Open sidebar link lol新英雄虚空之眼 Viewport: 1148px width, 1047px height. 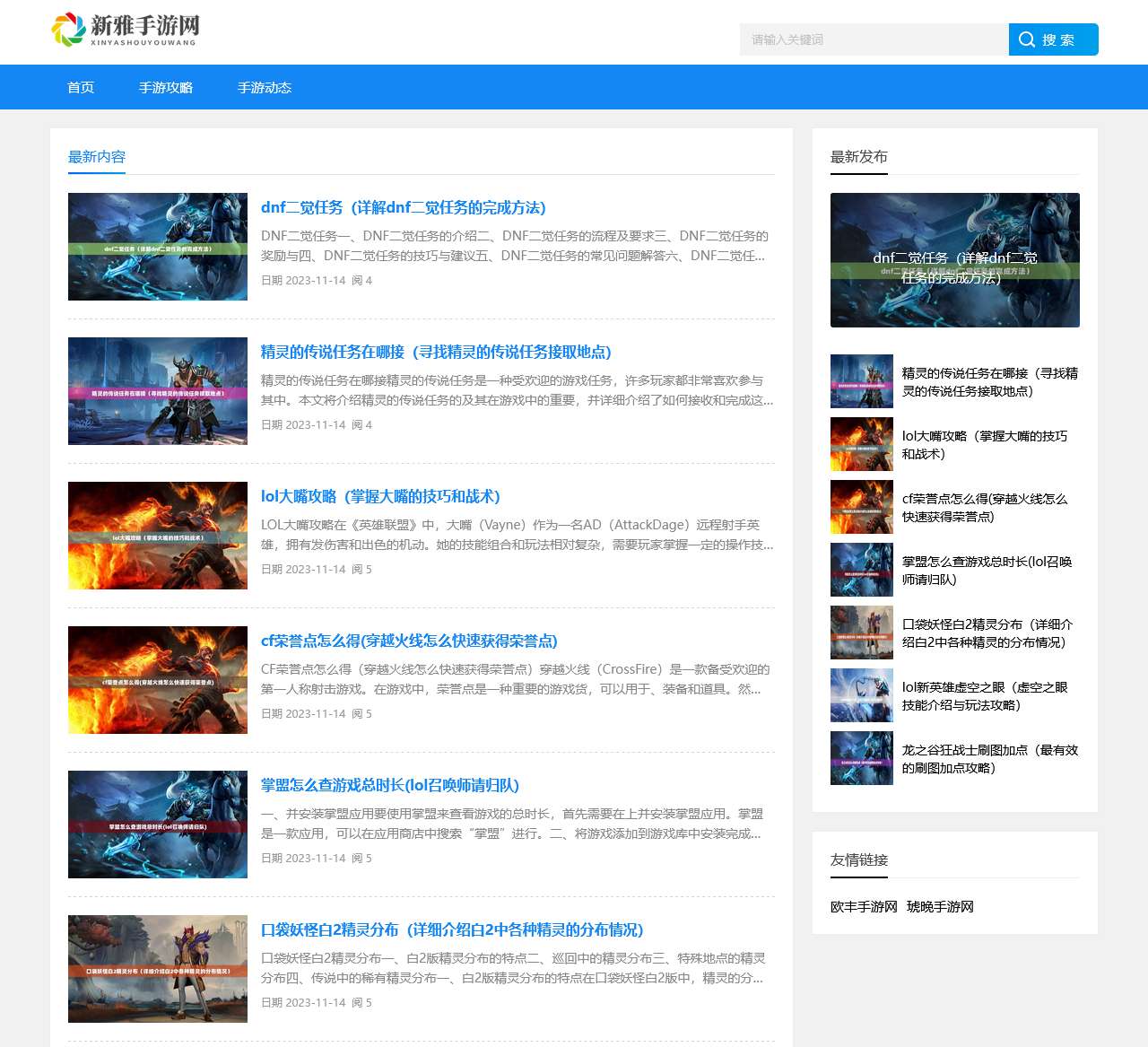point(985,696)
